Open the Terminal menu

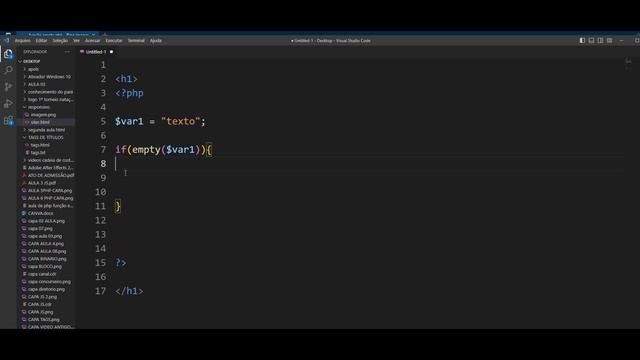(x=136, y=40)
